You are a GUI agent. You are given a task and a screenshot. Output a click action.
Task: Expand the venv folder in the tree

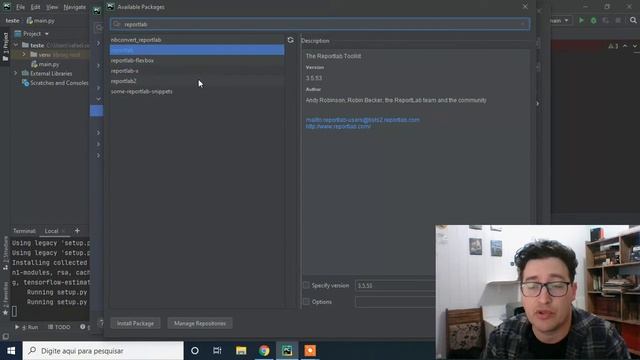coord(24,54)
